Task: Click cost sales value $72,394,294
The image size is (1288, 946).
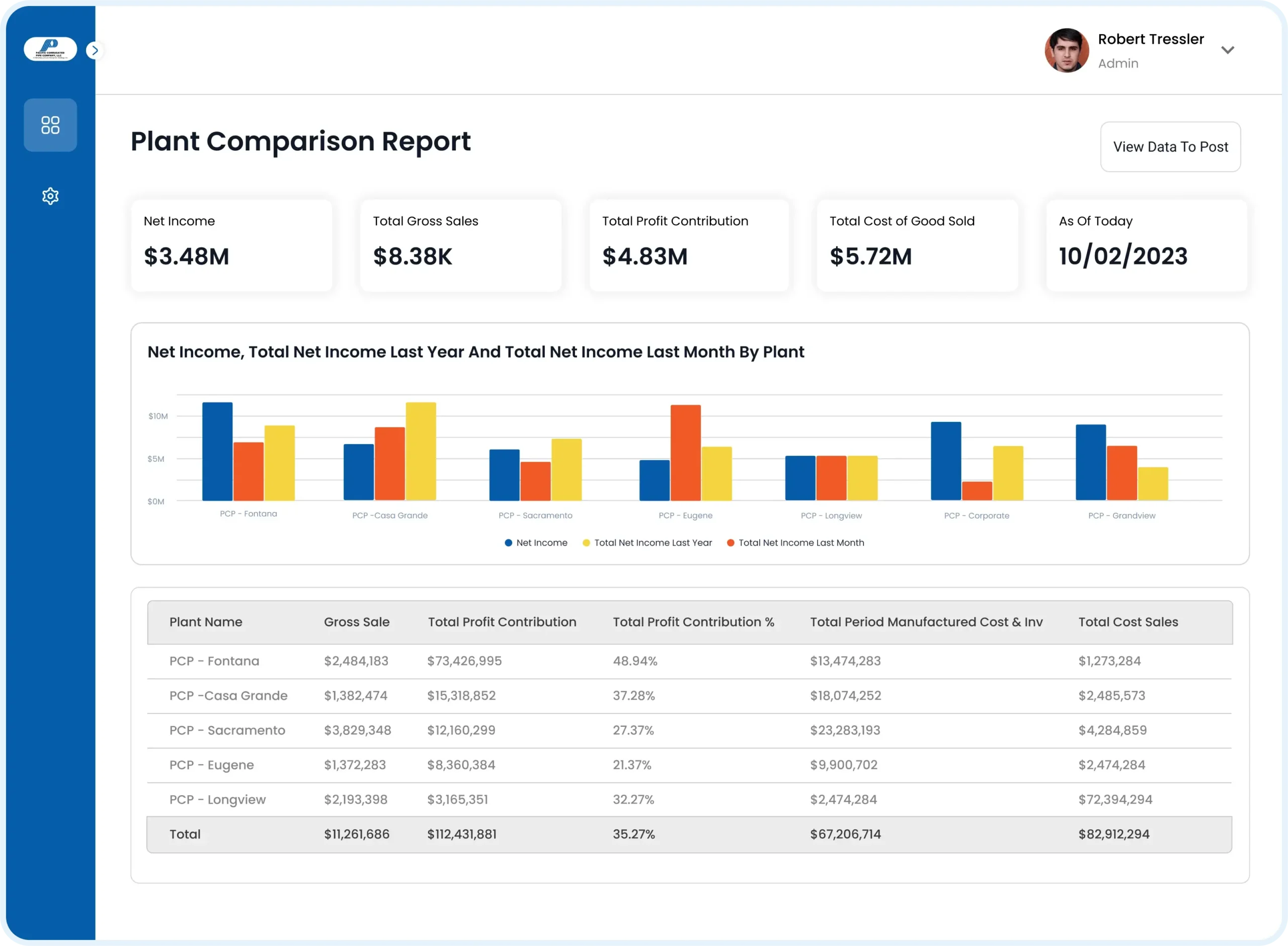Action: [1115, 800]
